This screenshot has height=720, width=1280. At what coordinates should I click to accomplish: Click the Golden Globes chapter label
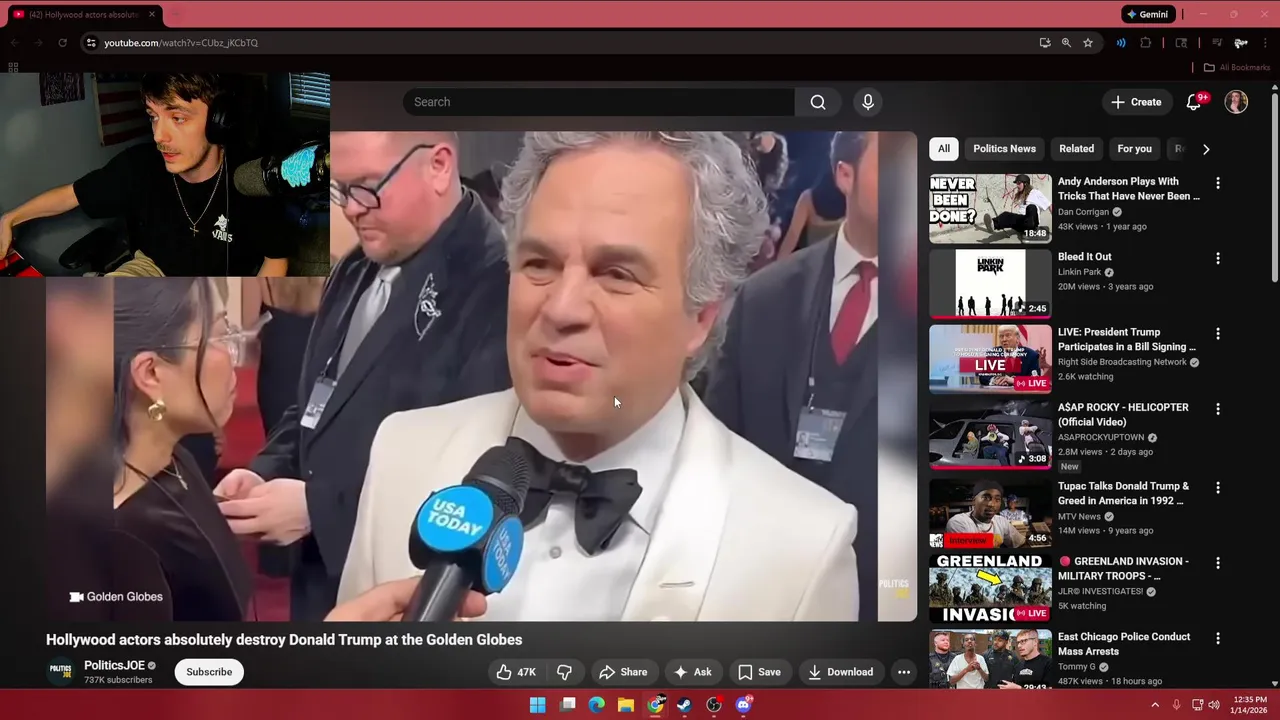point(116,597)
